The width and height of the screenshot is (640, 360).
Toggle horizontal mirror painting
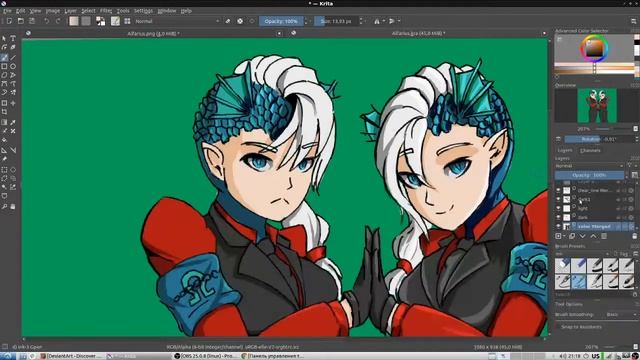[377, 21]
